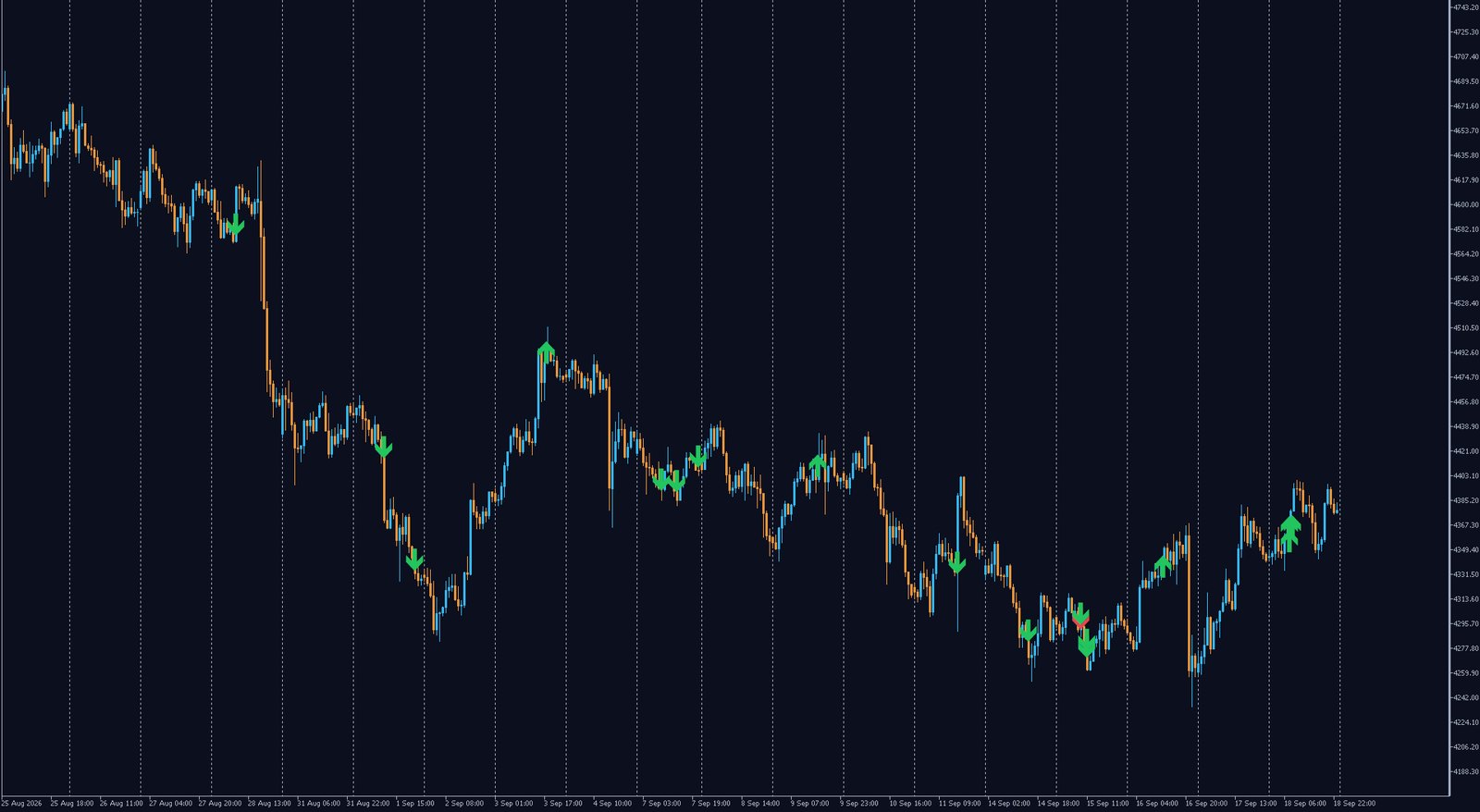Click the 4474.70 price scale label
Viewport: 1480px width, 812px height.
coord(1466,377)
